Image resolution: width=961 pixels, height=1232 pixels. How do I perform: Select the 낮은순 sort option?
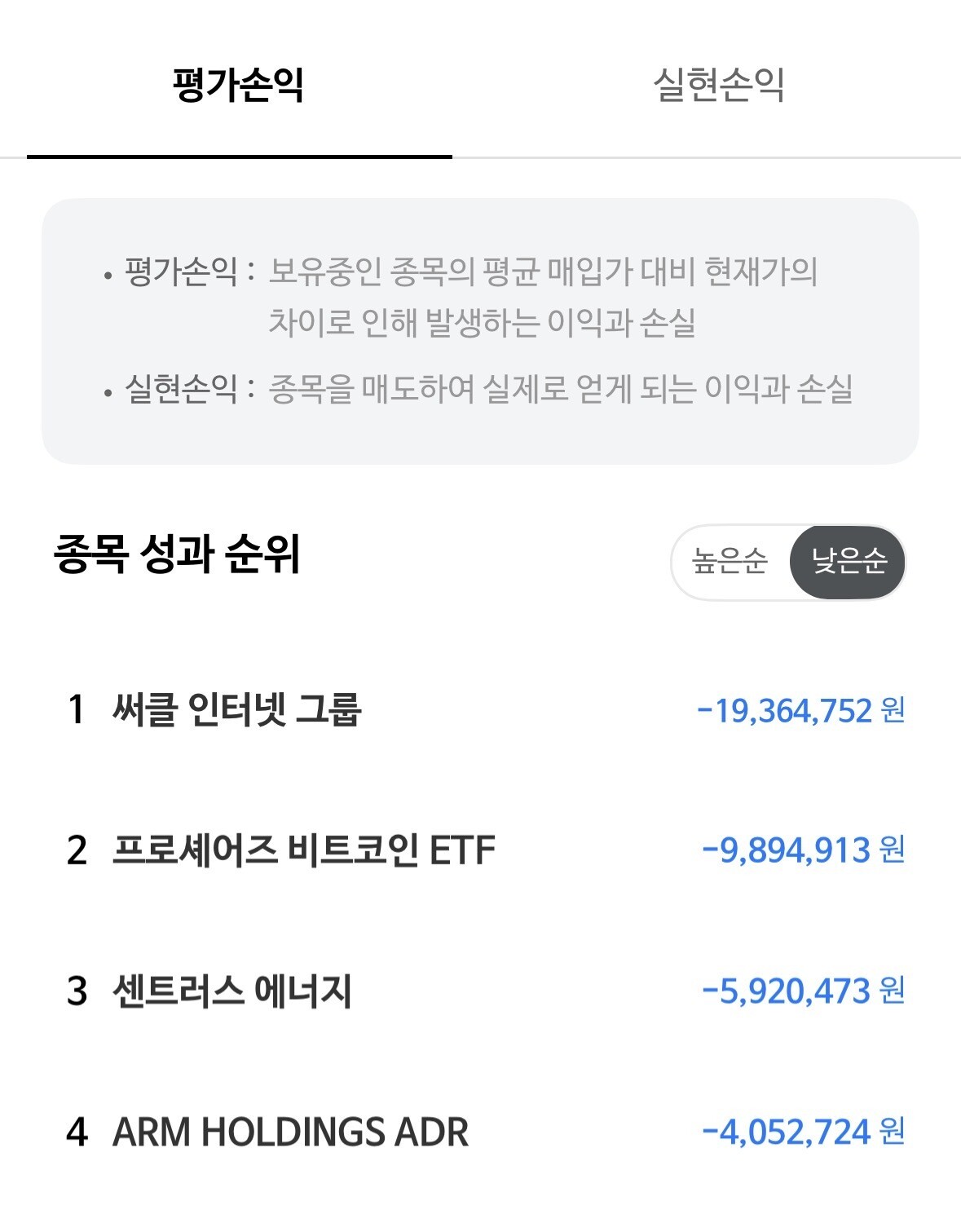[849, 561]
